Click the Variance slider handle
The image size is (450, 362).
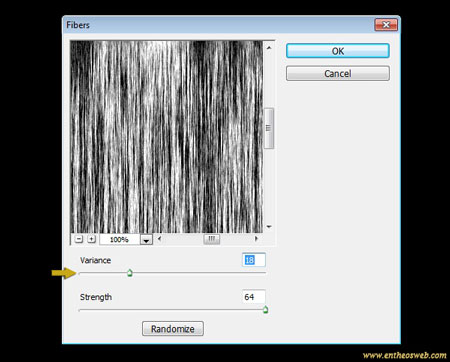(130, 273)
